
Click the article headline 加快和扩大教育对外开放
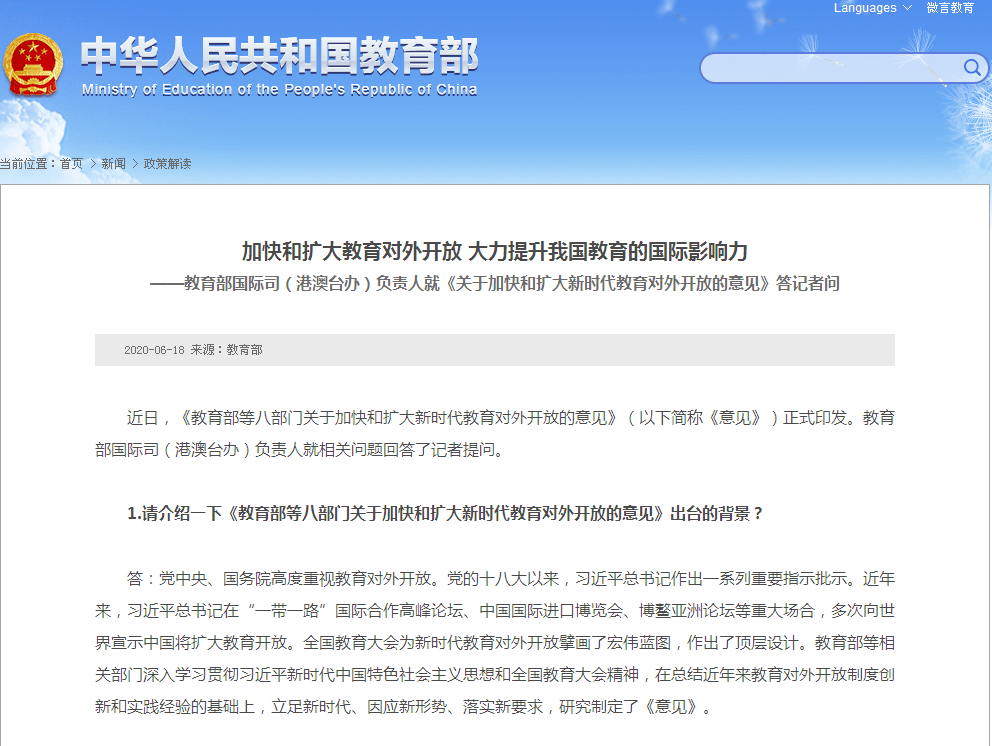coord(494,250)
